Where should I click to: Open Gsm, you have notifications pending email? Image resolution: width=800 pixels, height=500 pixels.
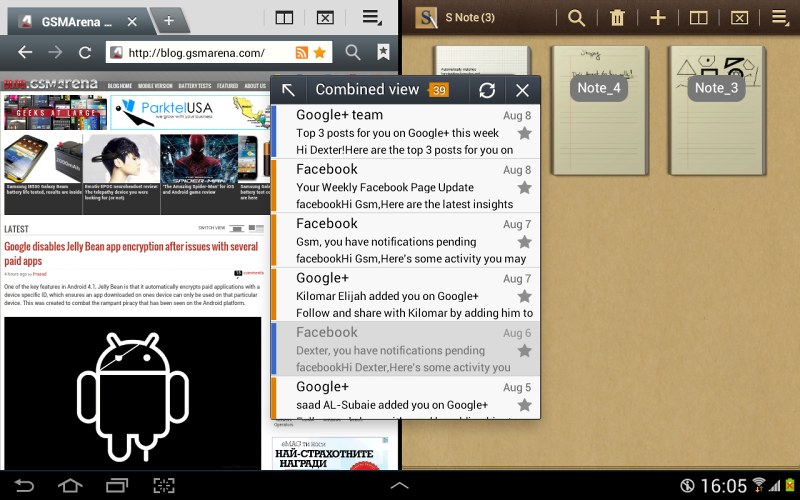tap(406, 240)
